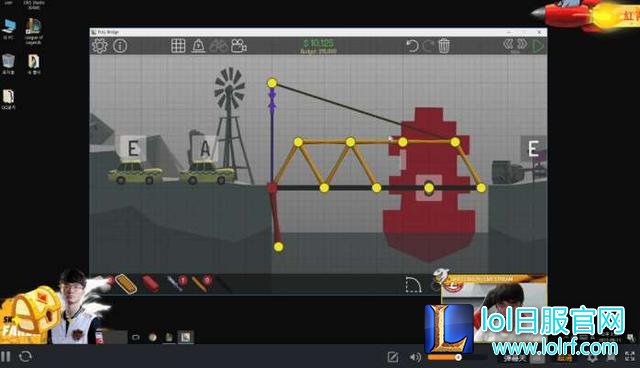Open the level info icon
640x368 pixels.
tap(120, 46)
